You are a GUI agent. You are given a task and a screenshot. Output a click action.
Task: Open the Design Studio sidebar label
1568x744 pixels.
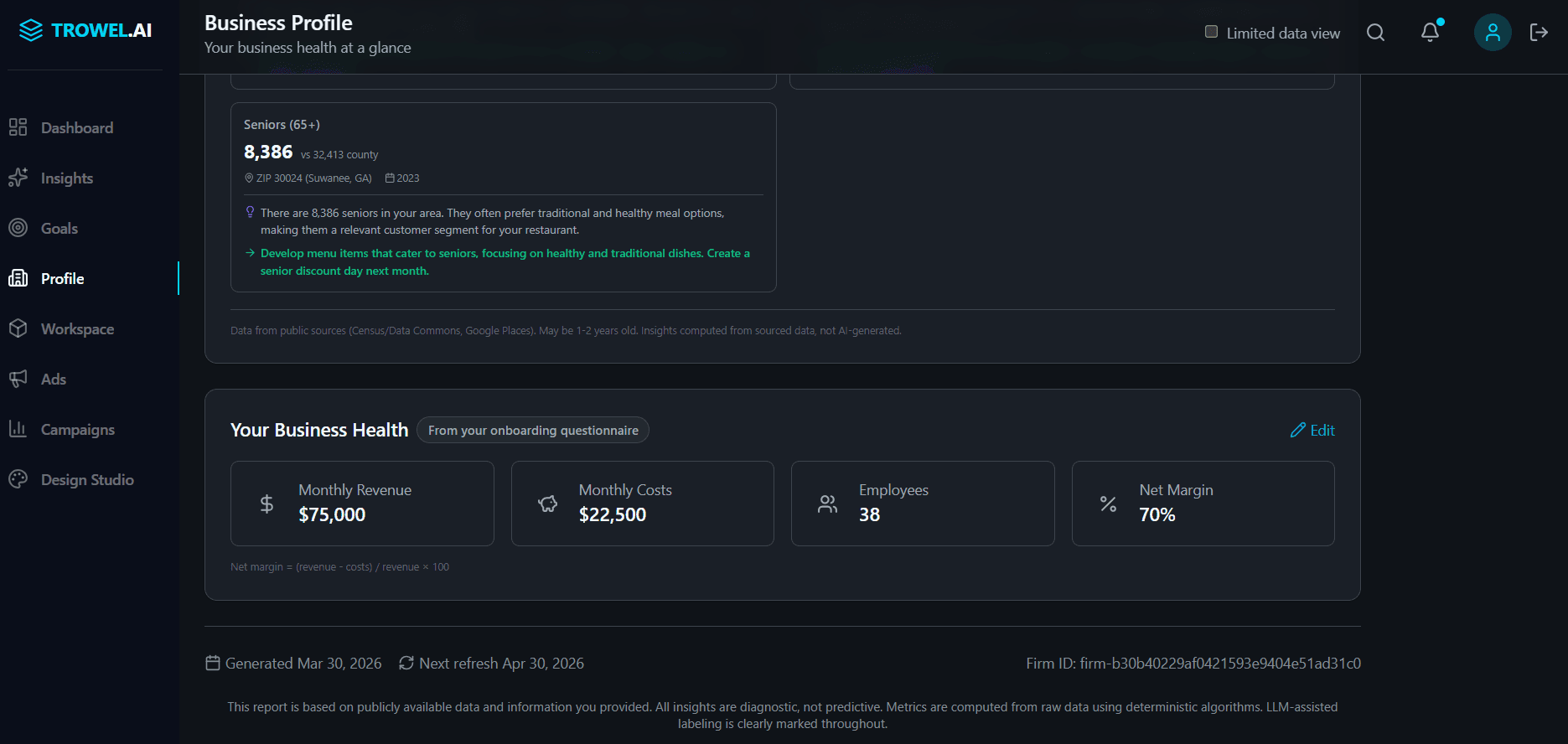point(87,480)
